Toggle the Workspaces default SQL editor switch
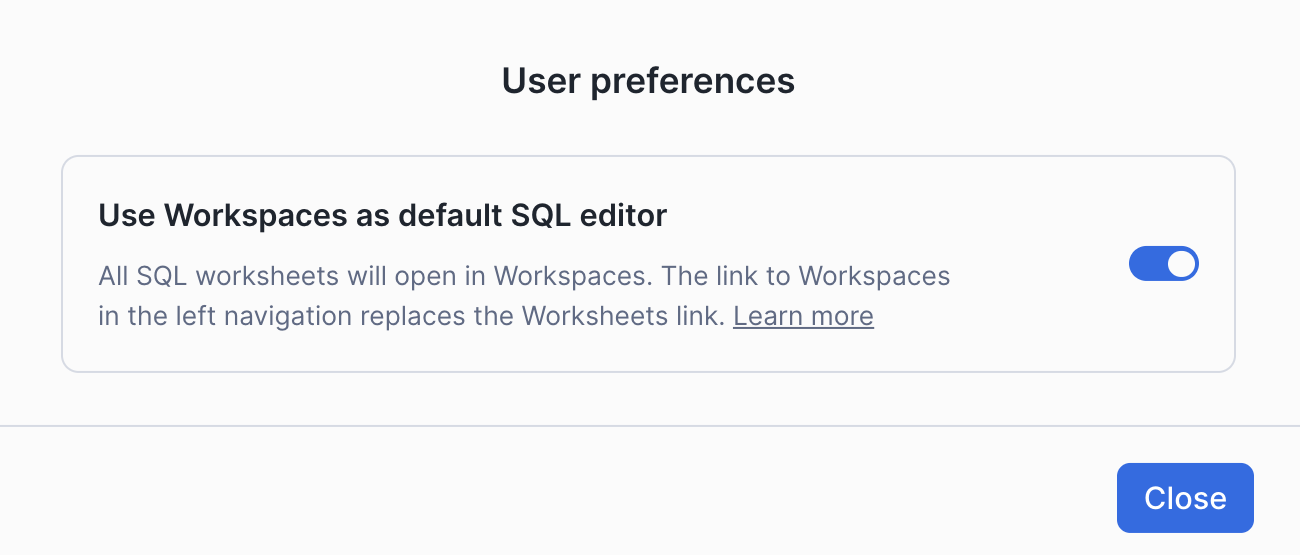The width and height of the screenshot is (1300, 555). point(1163,264)
